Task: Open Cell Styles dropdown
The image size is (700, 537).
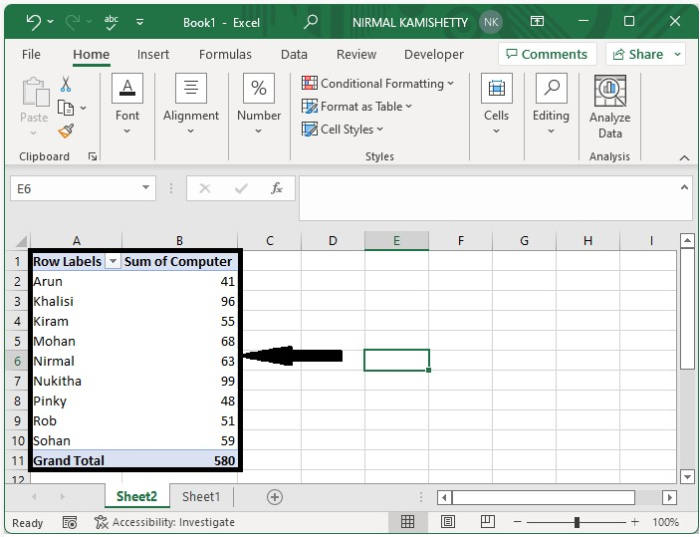Action: click(380, 129)
